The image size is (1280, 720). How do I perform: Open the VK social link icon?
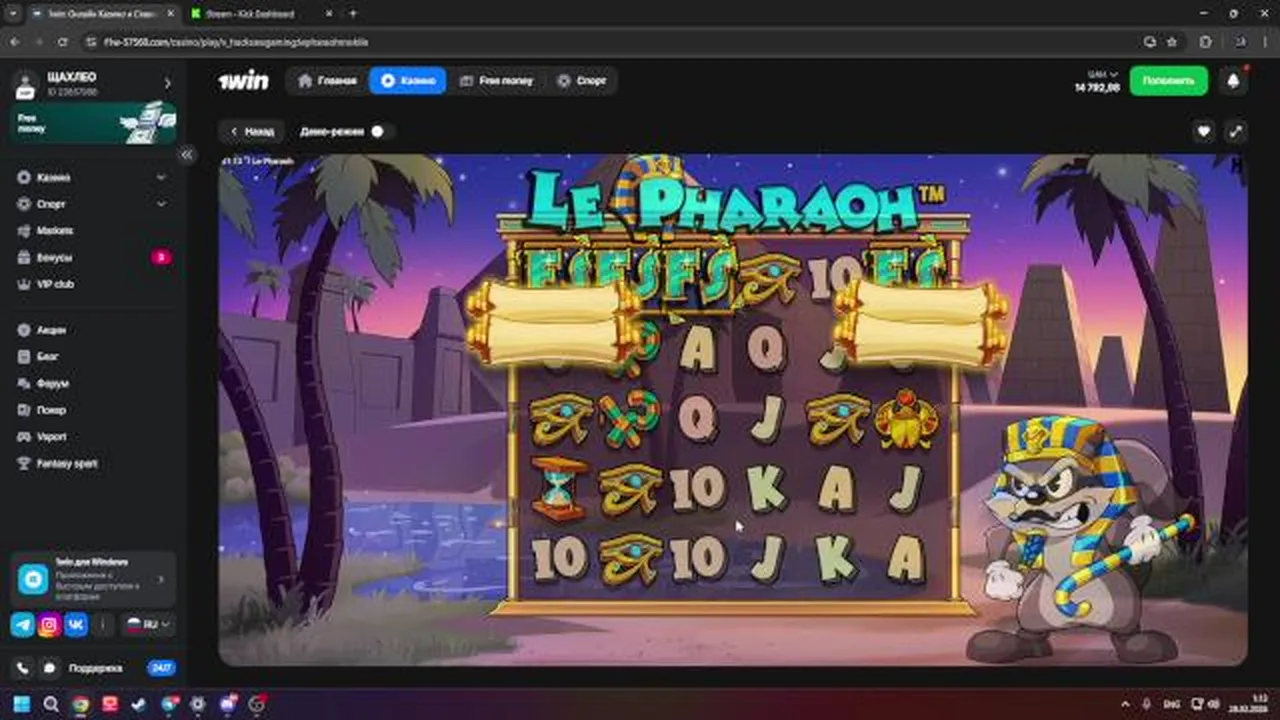[x=76, y=625]
